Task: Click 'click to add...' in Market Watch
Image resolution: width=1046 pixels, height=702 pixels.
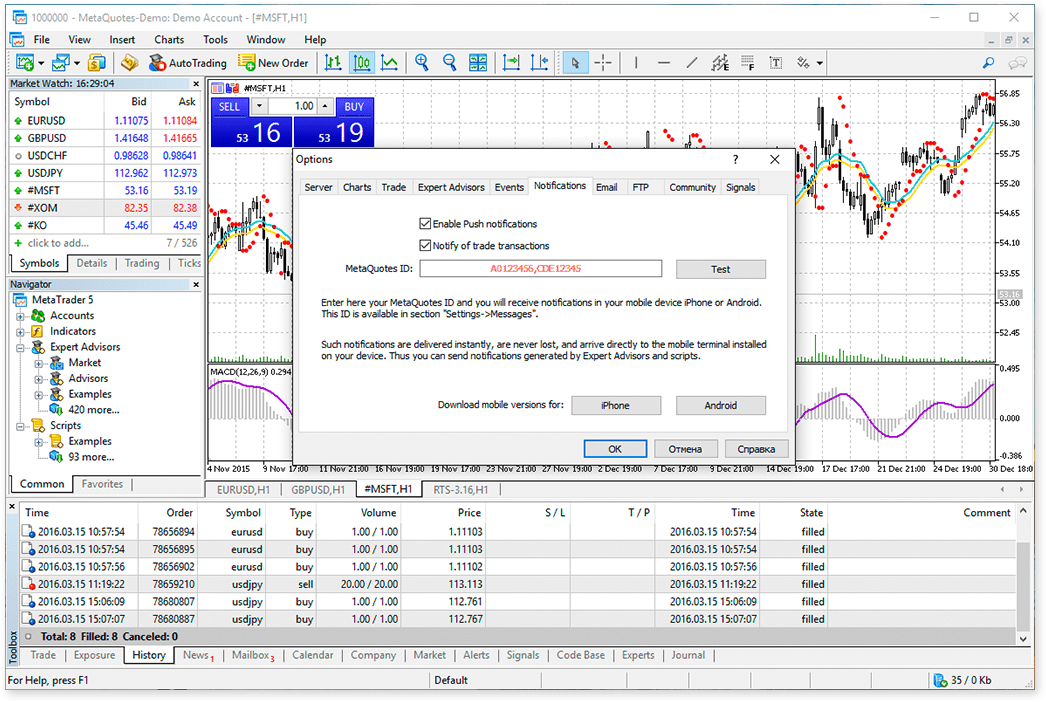Action: click(x=58, y=244)
